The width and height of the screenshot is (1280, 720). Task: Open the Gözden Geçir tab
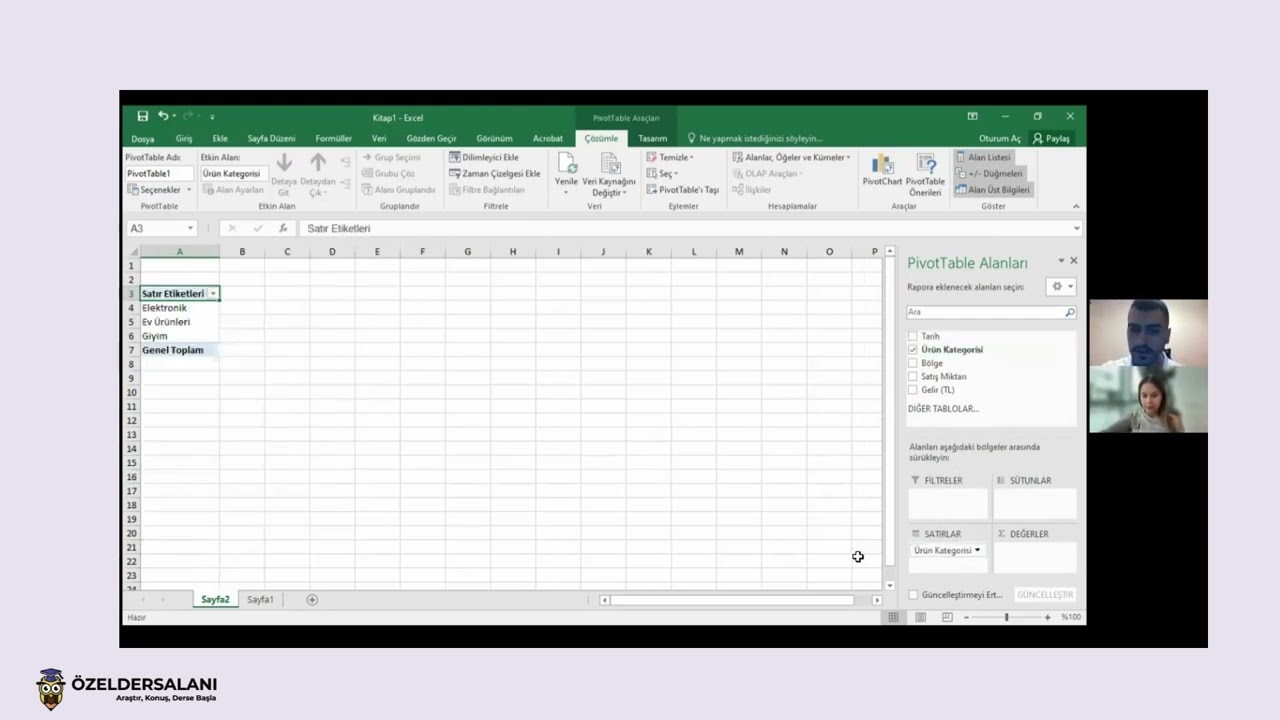coord(431,138)
